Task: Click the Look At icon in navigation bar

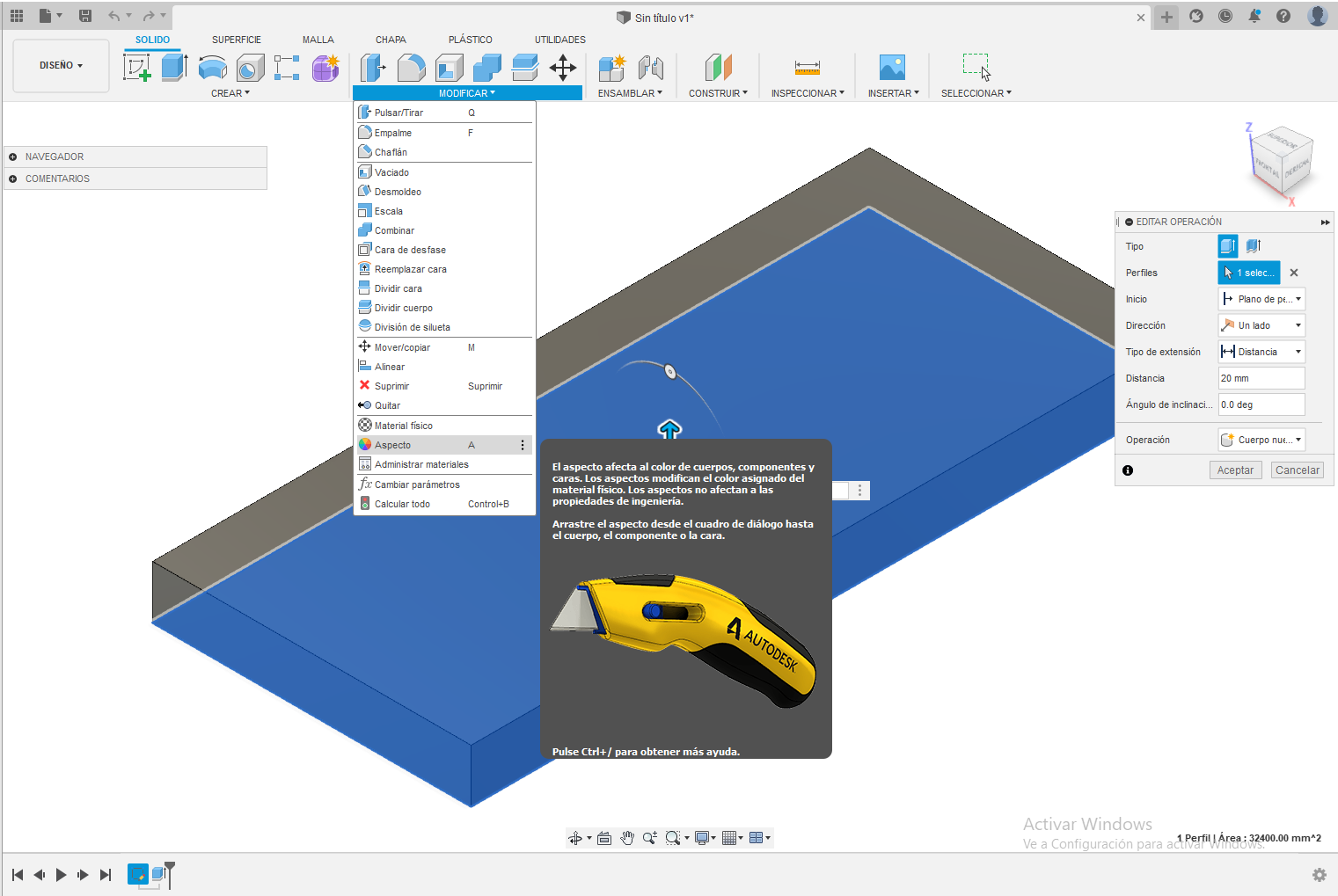Action: (604, 838)
